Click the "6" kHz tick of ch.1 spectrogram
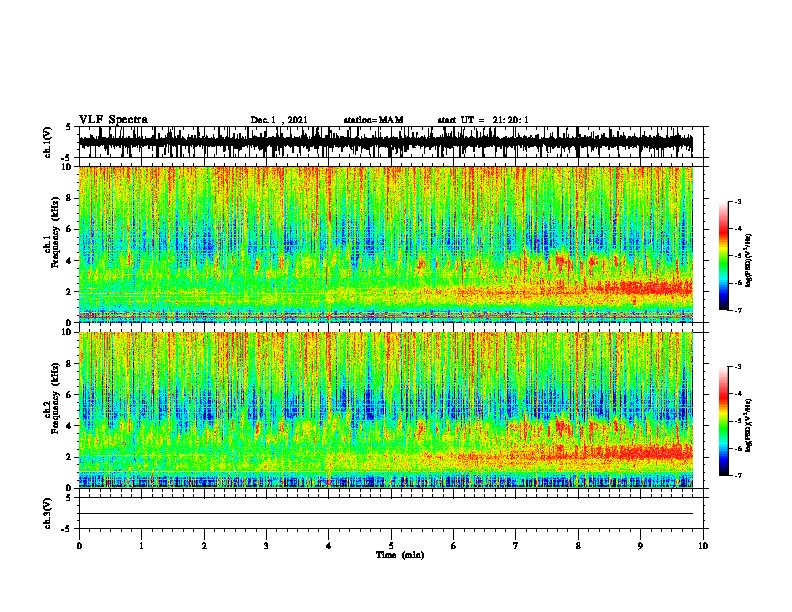 (71, 229)
